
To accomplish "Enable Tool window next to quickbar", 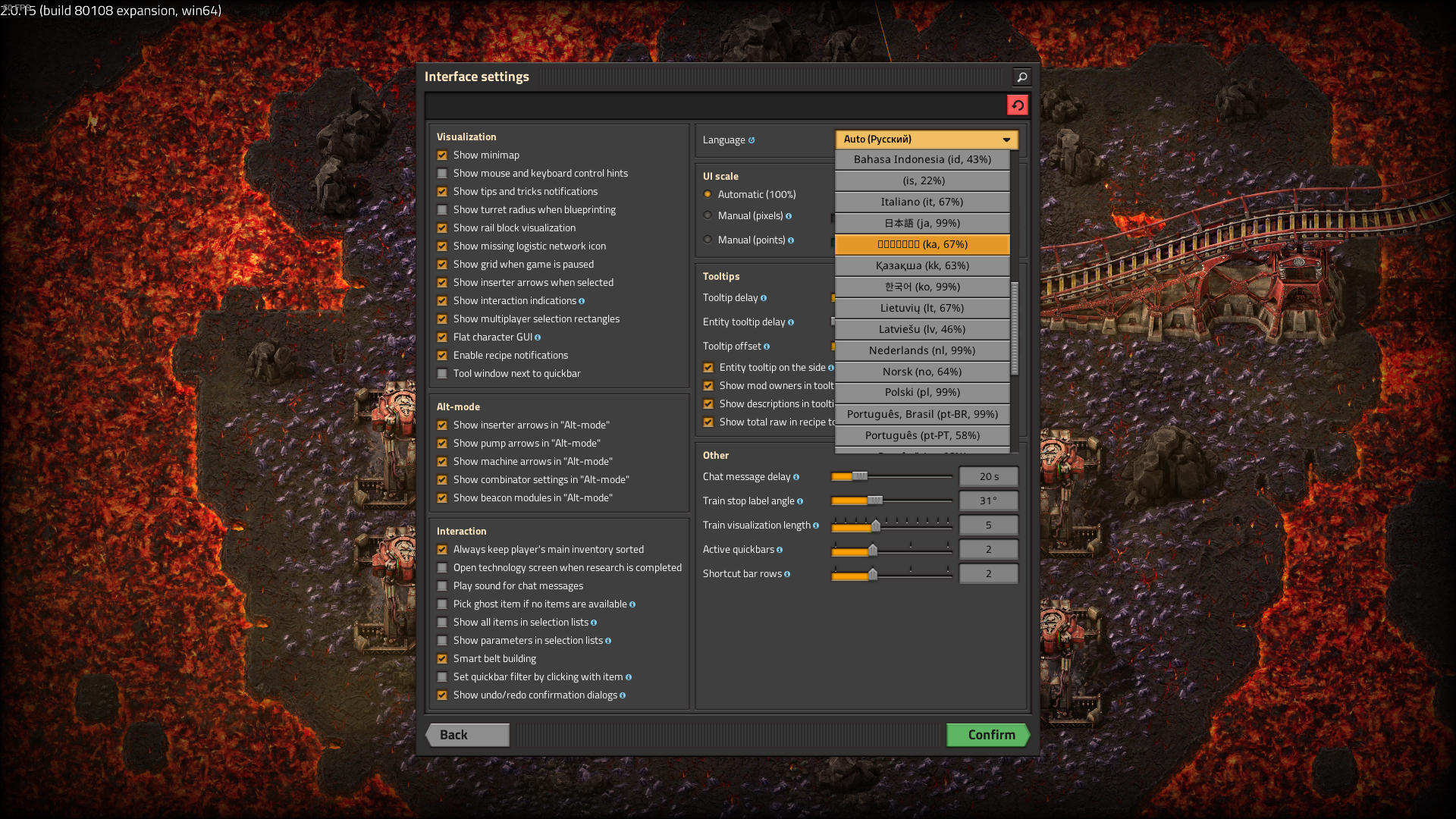I will coord(442,374).
